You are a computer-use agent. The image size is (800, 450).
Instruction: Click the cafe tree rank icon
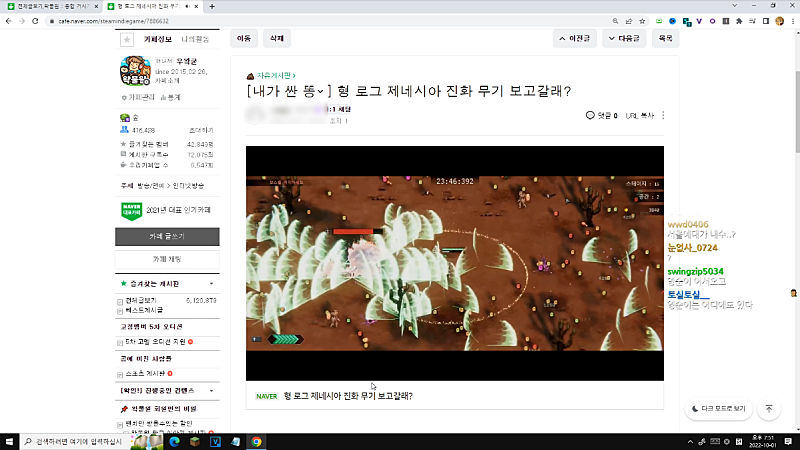(x=124, y=118)
